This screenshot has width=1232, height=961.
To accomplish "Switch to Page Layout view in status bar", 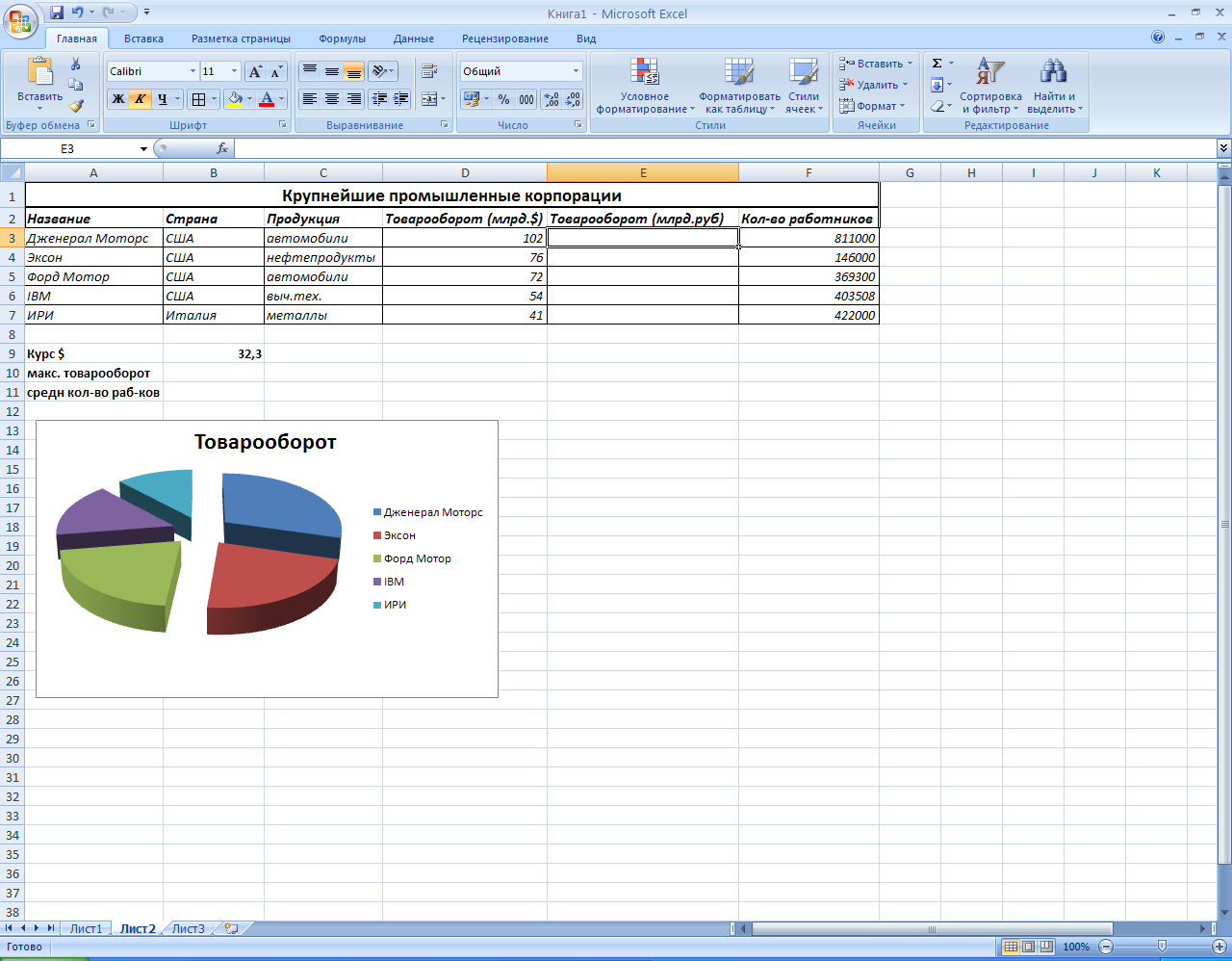I will pyautogui.click(x=1028, y=947).
